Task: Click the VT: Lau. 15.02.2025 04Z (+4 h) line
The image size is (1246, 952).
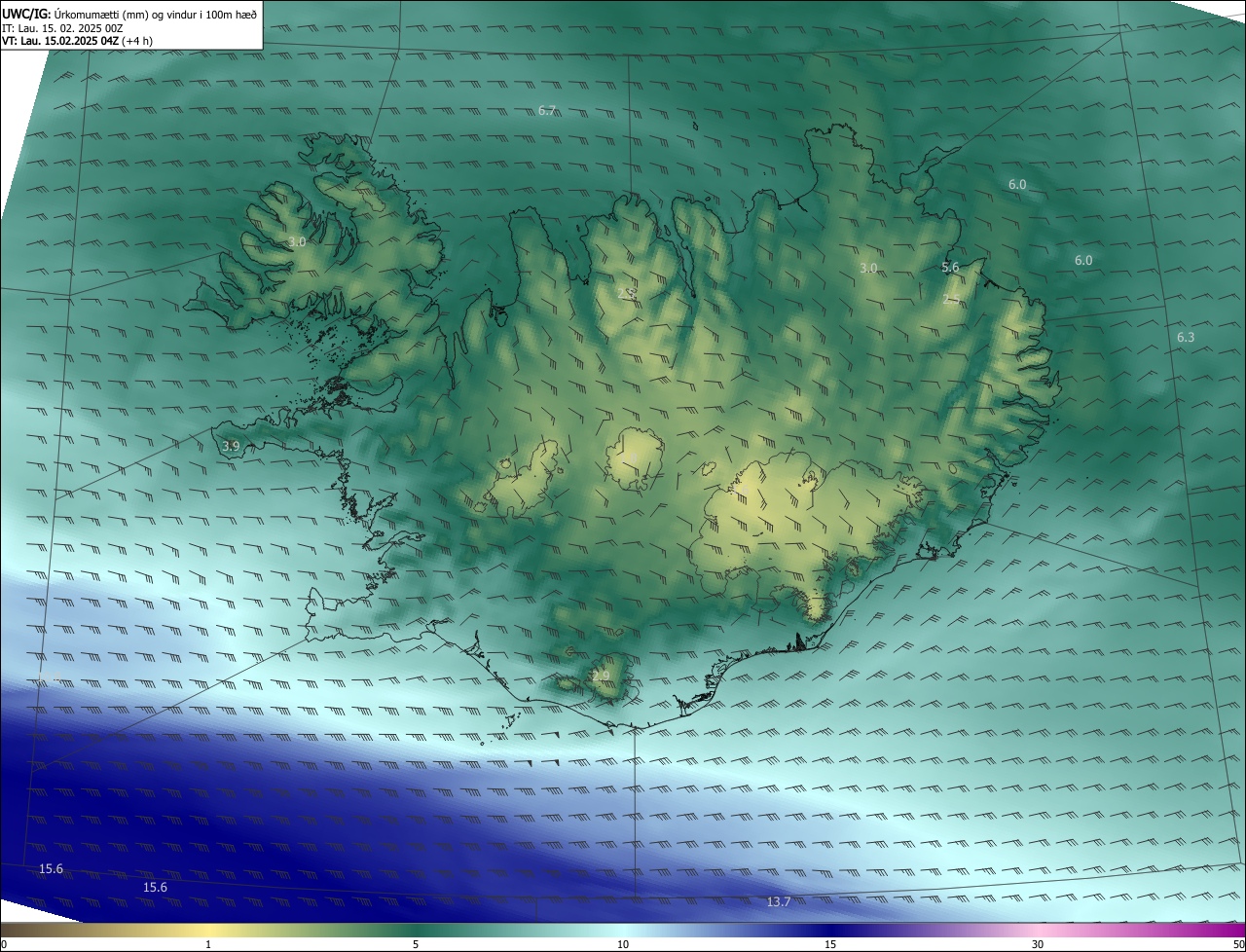Action: pos(77,41)
